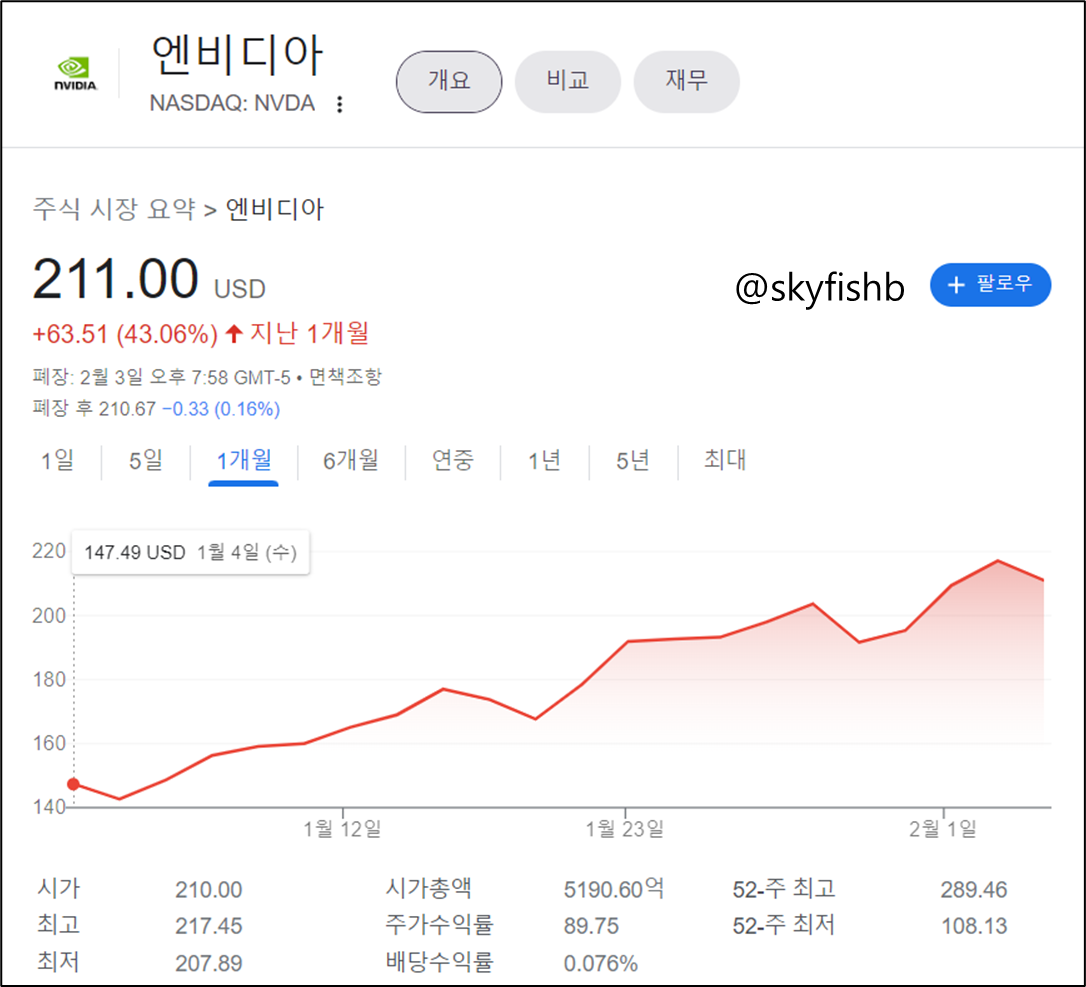Image resolution: width=1086 pixels, height=987 pixels.
Task: Switch chart to 6개월 range
Action: (x=350, y=461)
